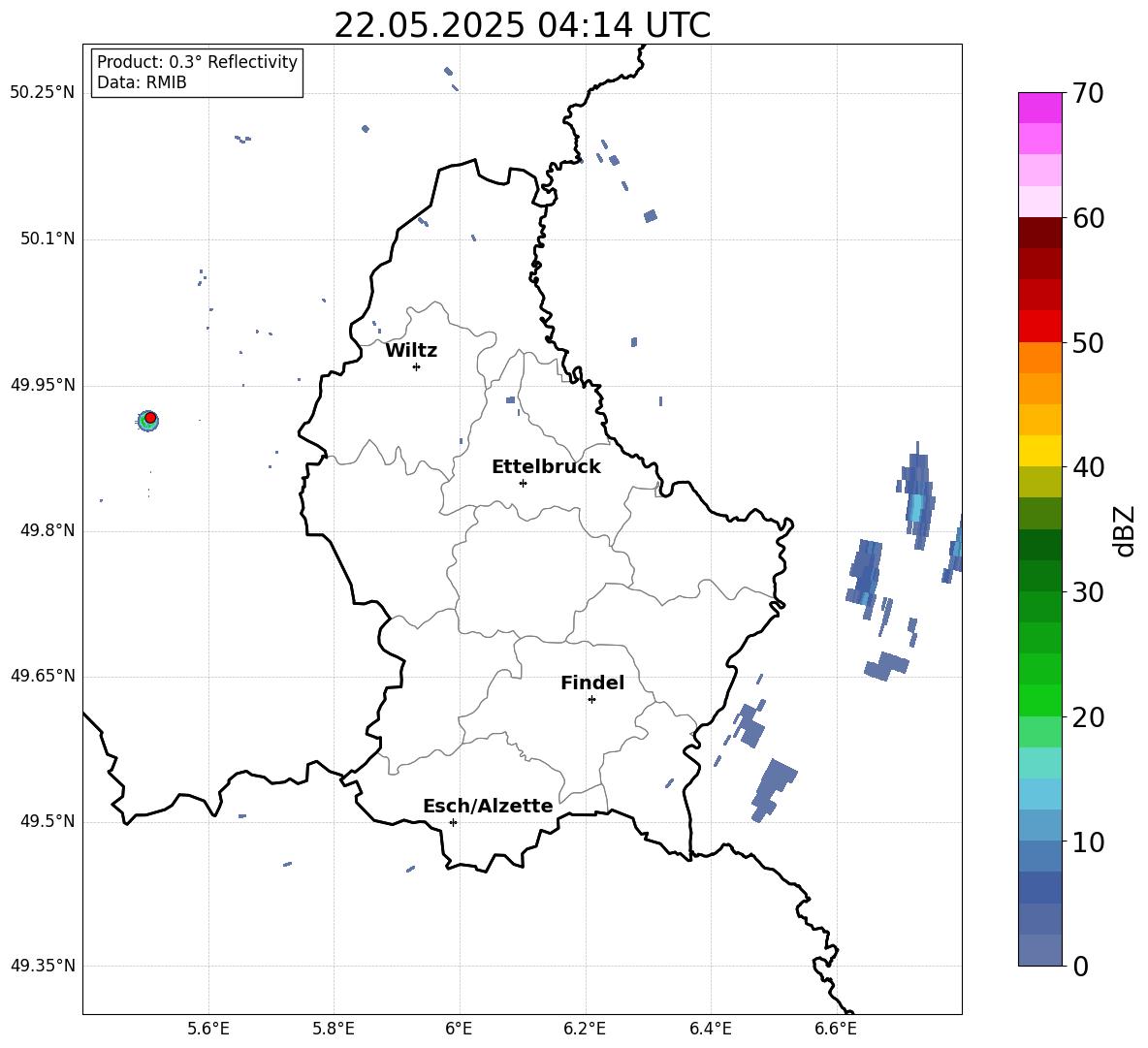The height and width of the screenshot is (1048, 1148).
Task: Click the Wiltz station label
Action: pos(411,351)
